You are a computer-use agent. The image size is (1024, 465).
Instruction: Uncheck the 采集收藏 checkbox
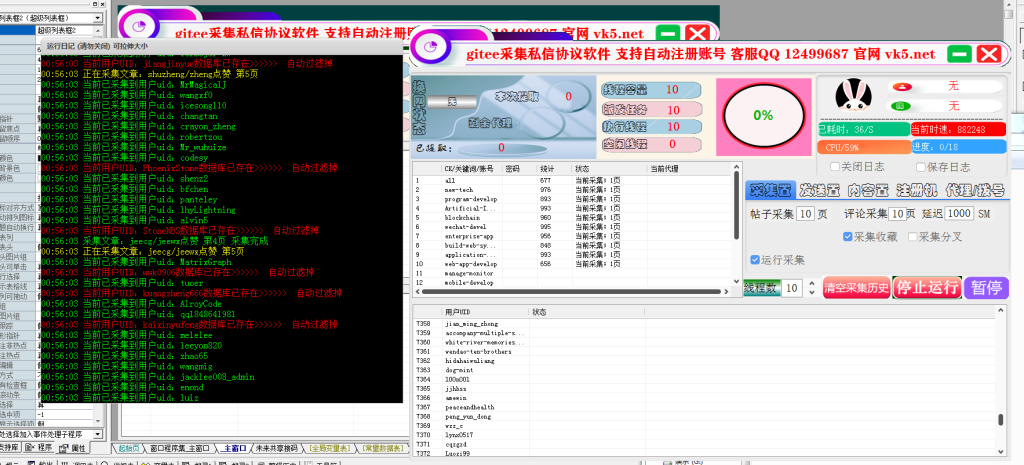pyautogui.click(x=848, y=237)
